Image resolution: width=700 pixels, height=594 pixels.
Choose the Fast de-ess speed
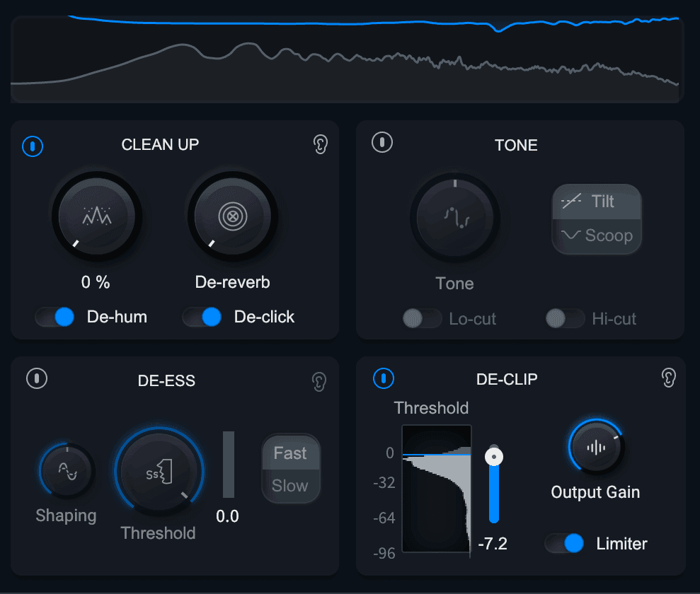pos(291,453)
